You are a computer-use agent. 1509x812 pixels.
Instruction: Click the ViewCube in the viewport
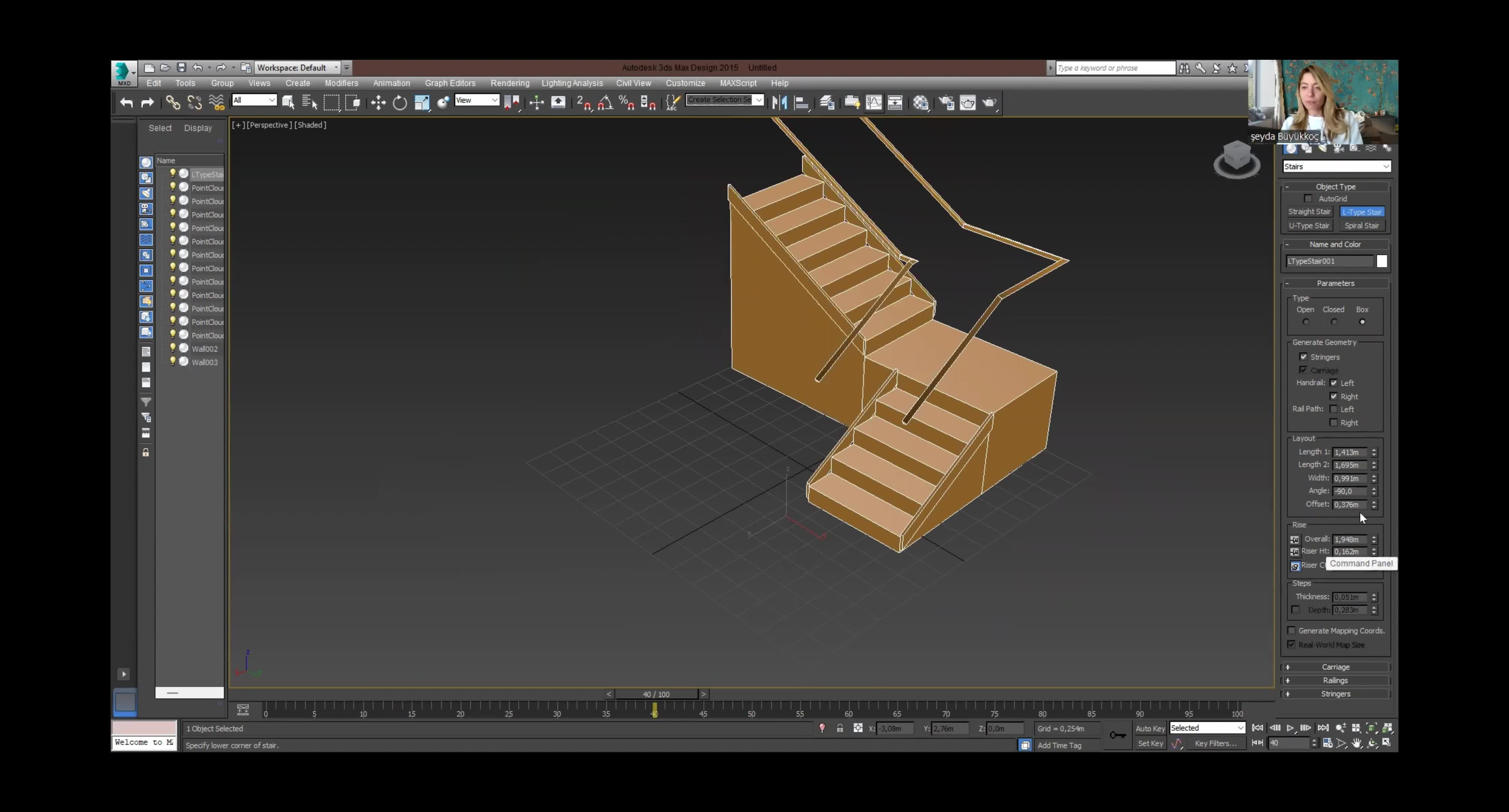pyautogui.click(x=1236, y=159)
